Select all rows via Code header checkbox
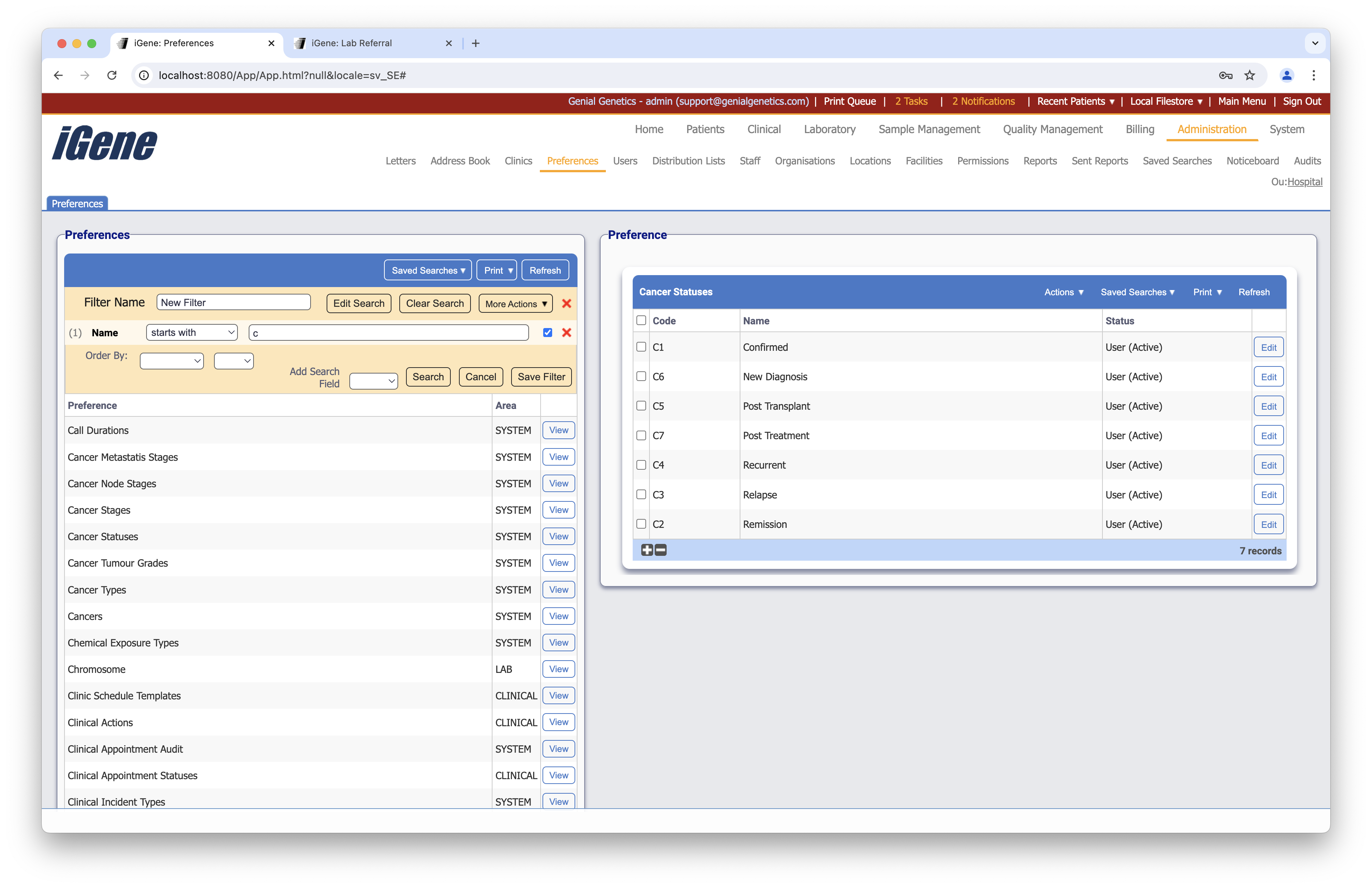Screen dimensions: 1372x888 click(641, 320)
